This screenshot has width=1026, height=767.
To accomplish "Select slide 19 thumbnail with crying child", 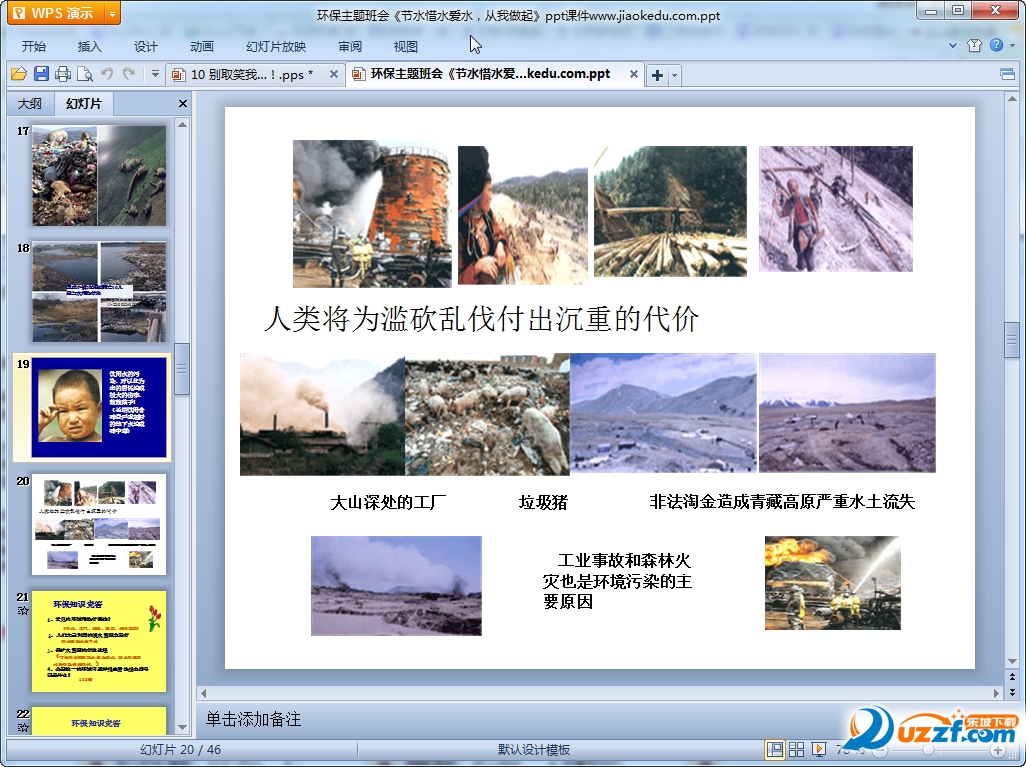I will (99, 407).
